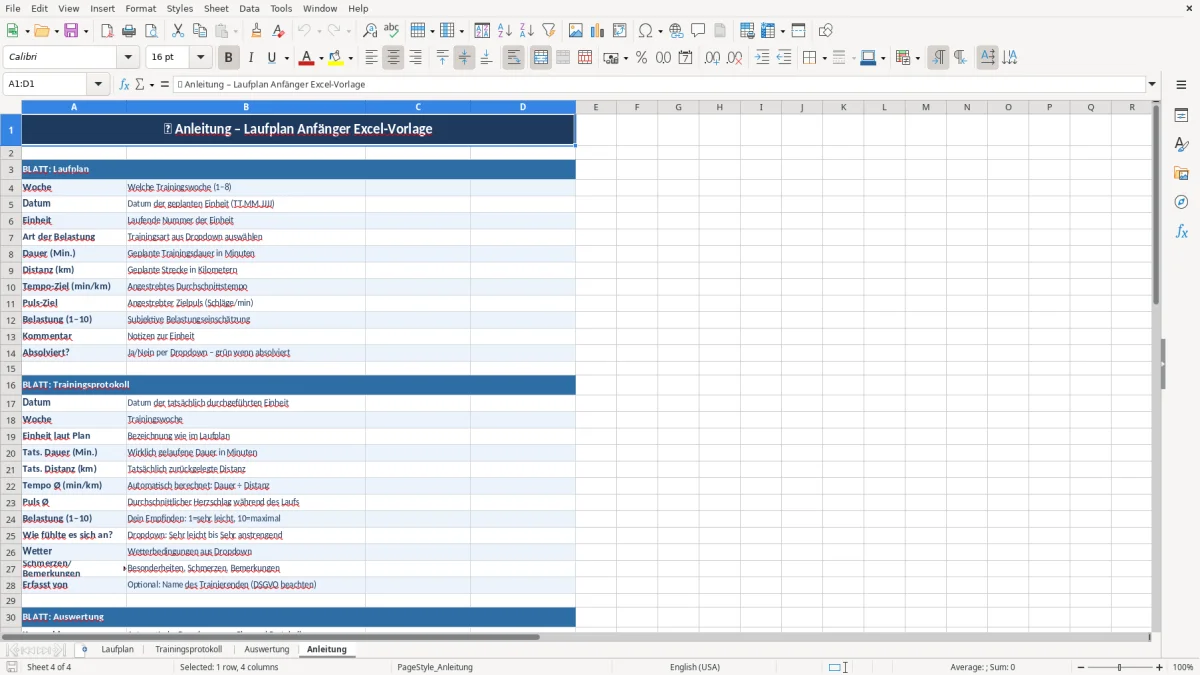Open Function Wizard beside the Name Box
Image resolution: width=1200 pixels, height=675 pixels.
point(124,85)
